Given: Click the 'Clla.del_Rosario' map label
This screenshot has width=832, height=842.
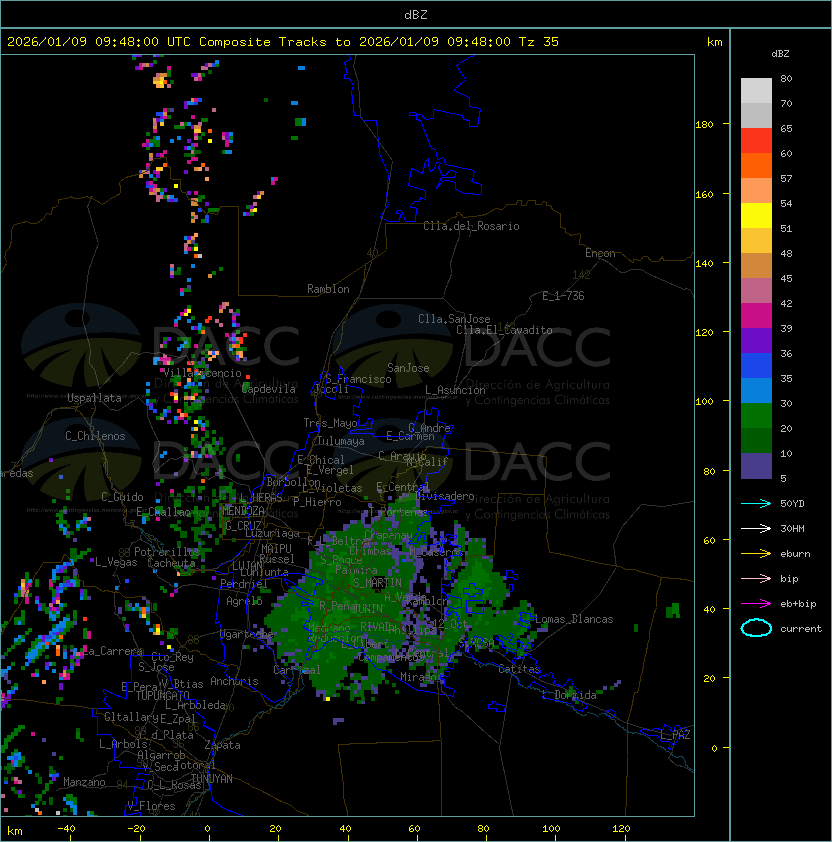Looking at the screenshot, I should coord(471,226).
